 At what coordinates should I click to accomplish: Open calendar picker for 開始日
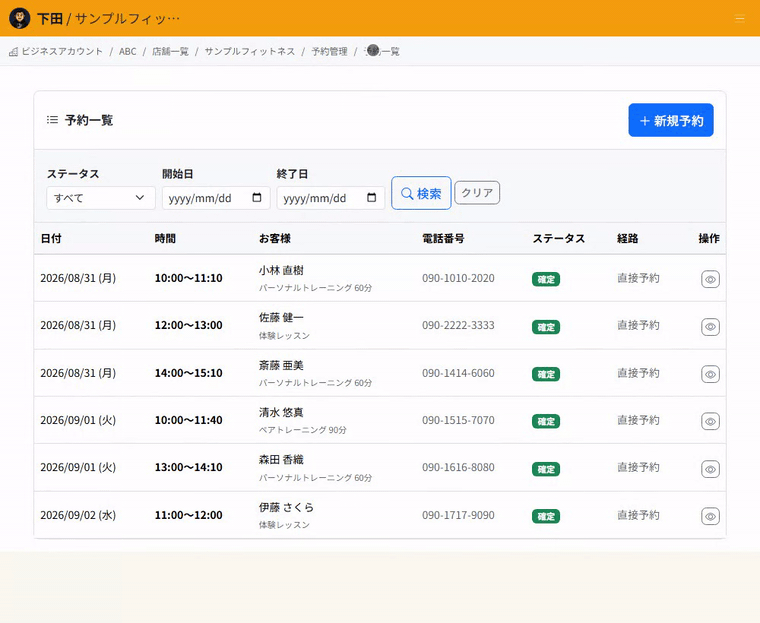tap(257, 197)
